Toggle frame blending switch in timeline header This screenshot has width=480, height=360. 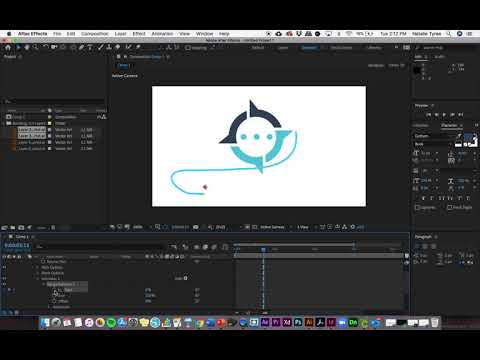click(x=205, y=247)
